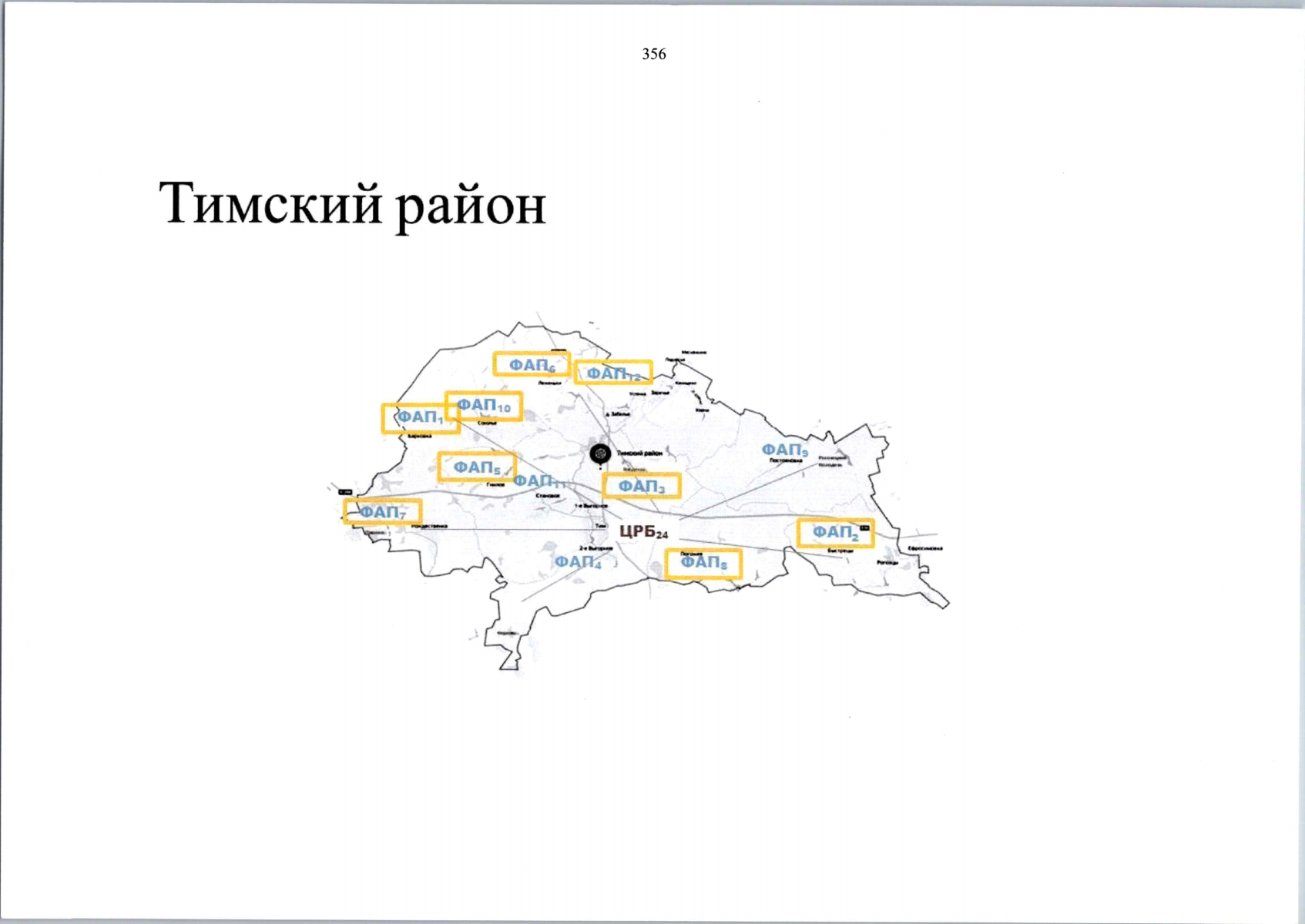Select the black location pin for Тимский район
The height and width of the screenshot is (924, 1305).
tap(599, 454)
